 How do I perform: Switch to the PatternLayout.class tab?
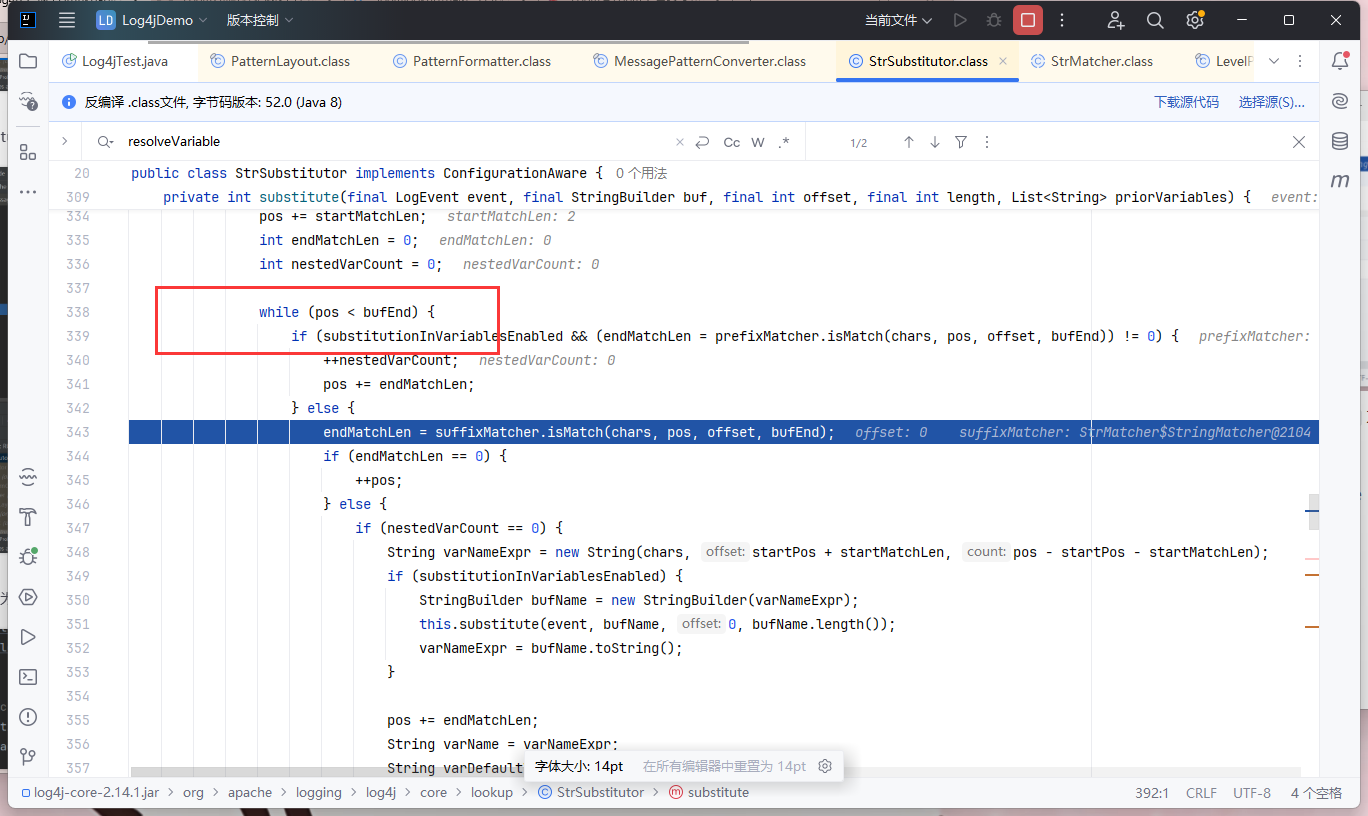(290, 61)
